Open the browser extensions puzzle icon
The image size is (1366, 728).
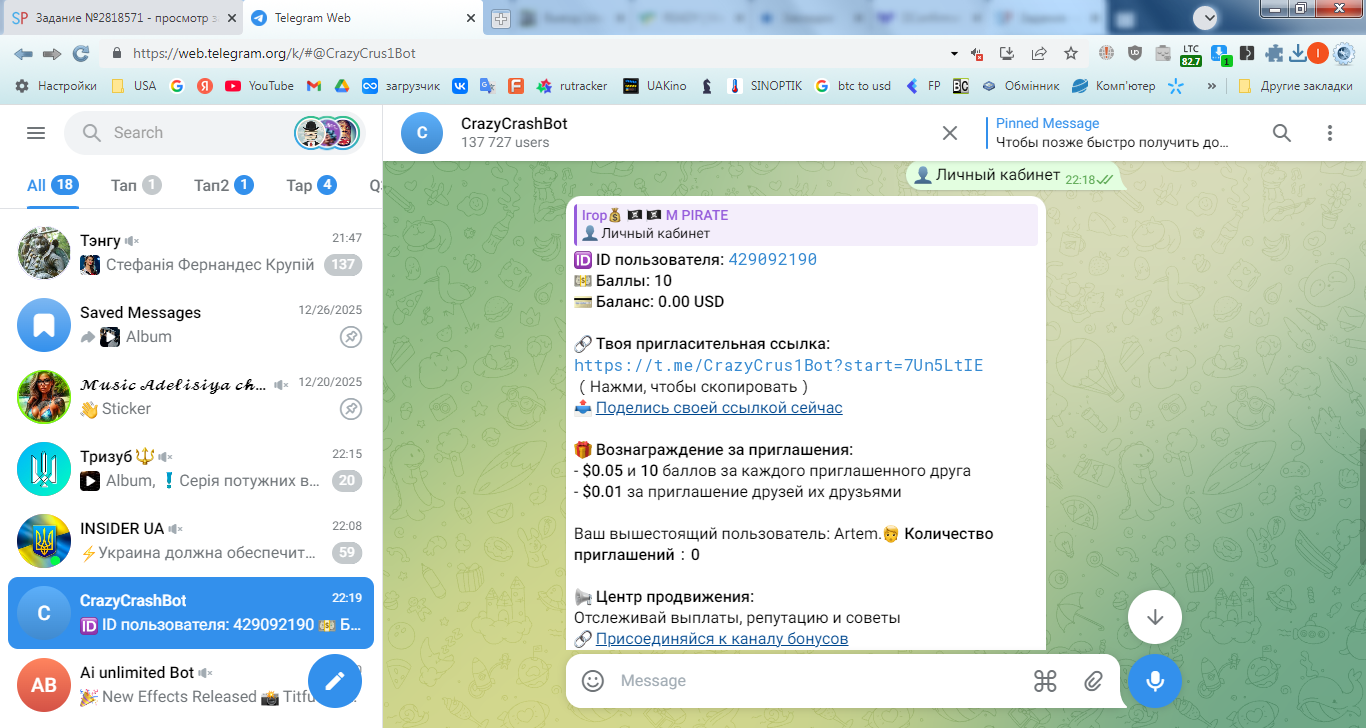(1274, 53)
